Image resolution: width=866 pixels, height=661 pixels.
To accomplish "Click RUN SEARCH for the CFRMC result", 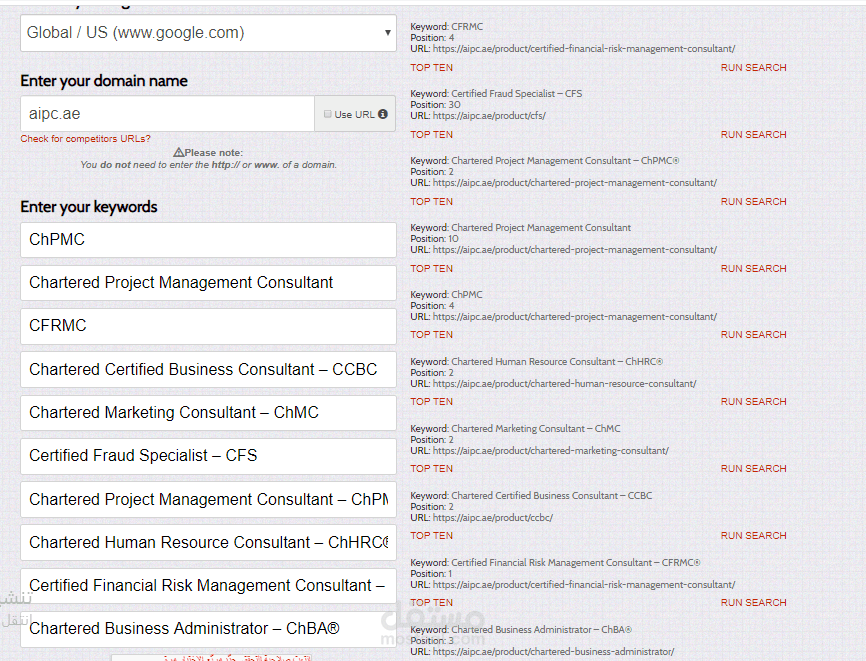I will (x=753, y=67).
